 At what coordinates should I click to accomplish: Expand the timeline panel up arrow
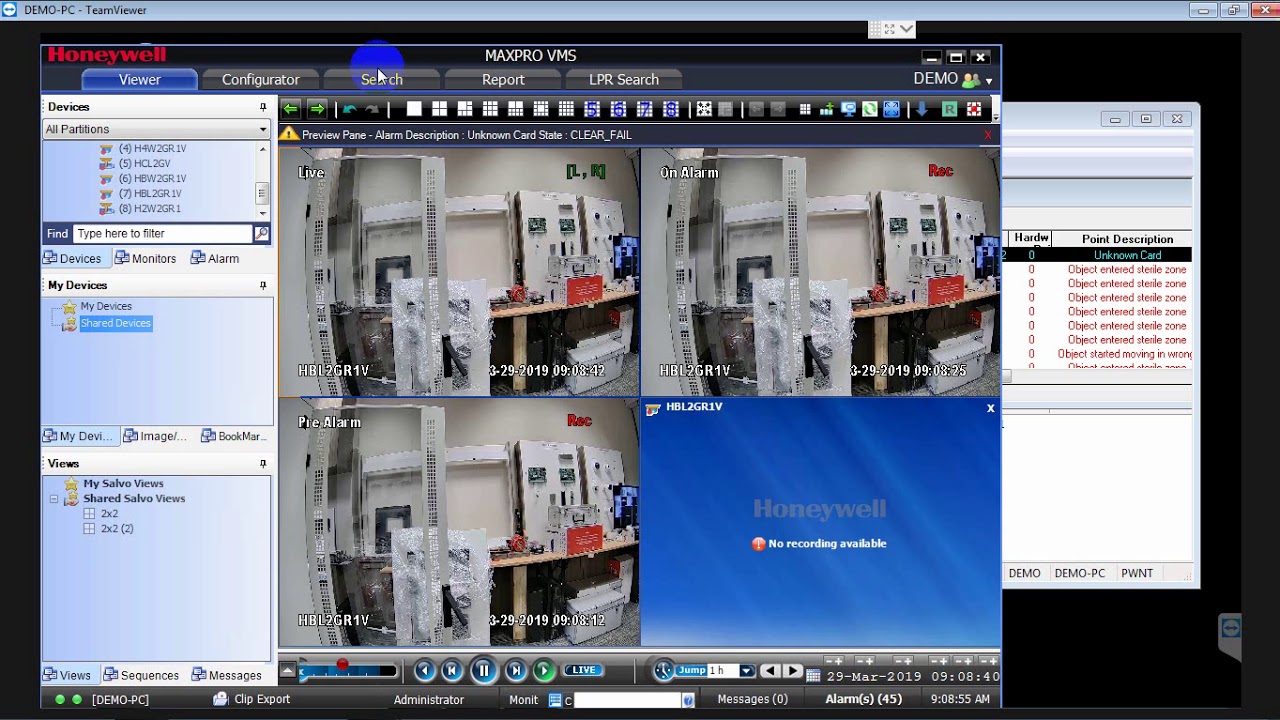click(x=288, y=670)
